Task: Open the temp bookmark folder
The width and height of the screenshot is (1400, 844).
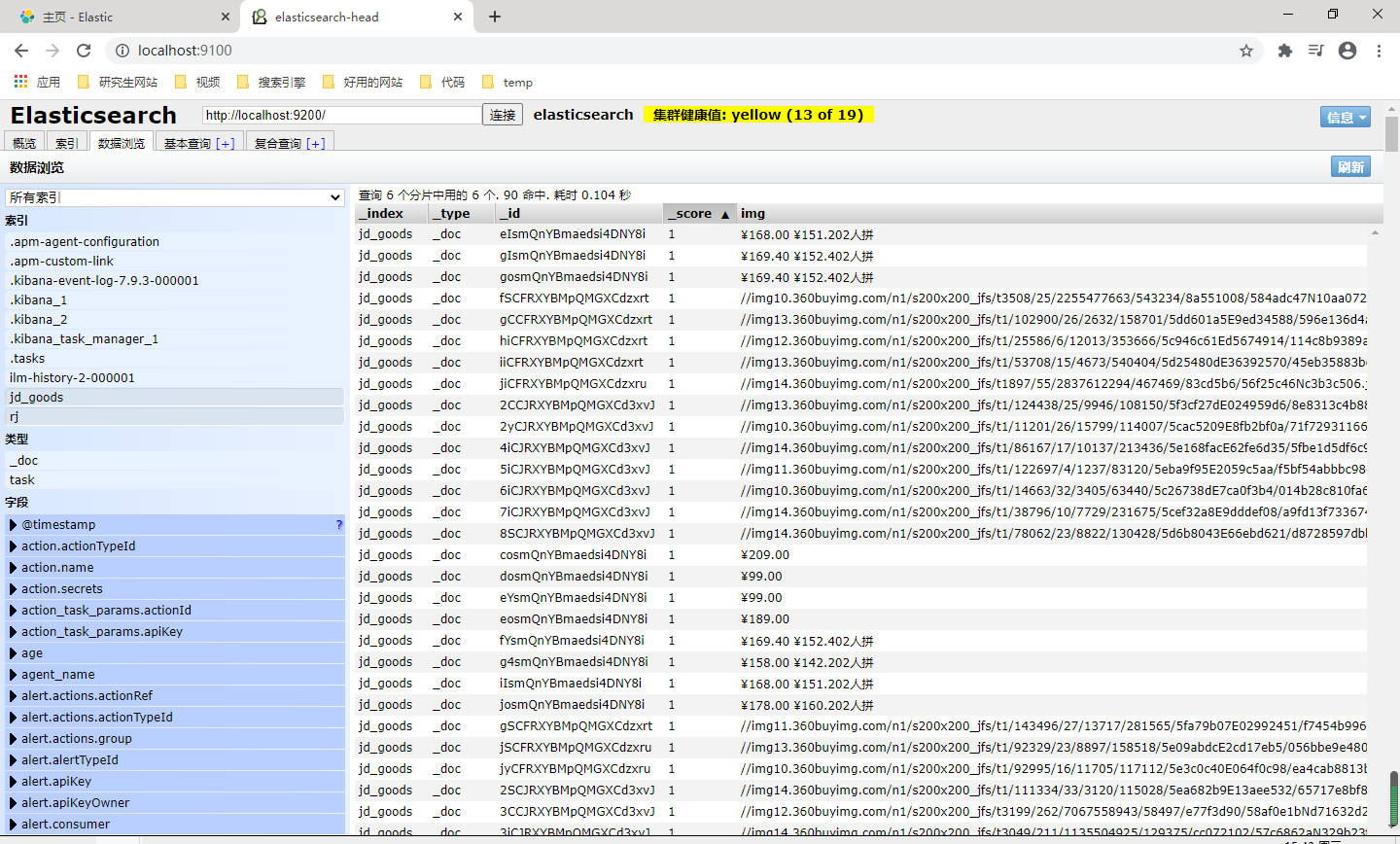Action: 507,83
